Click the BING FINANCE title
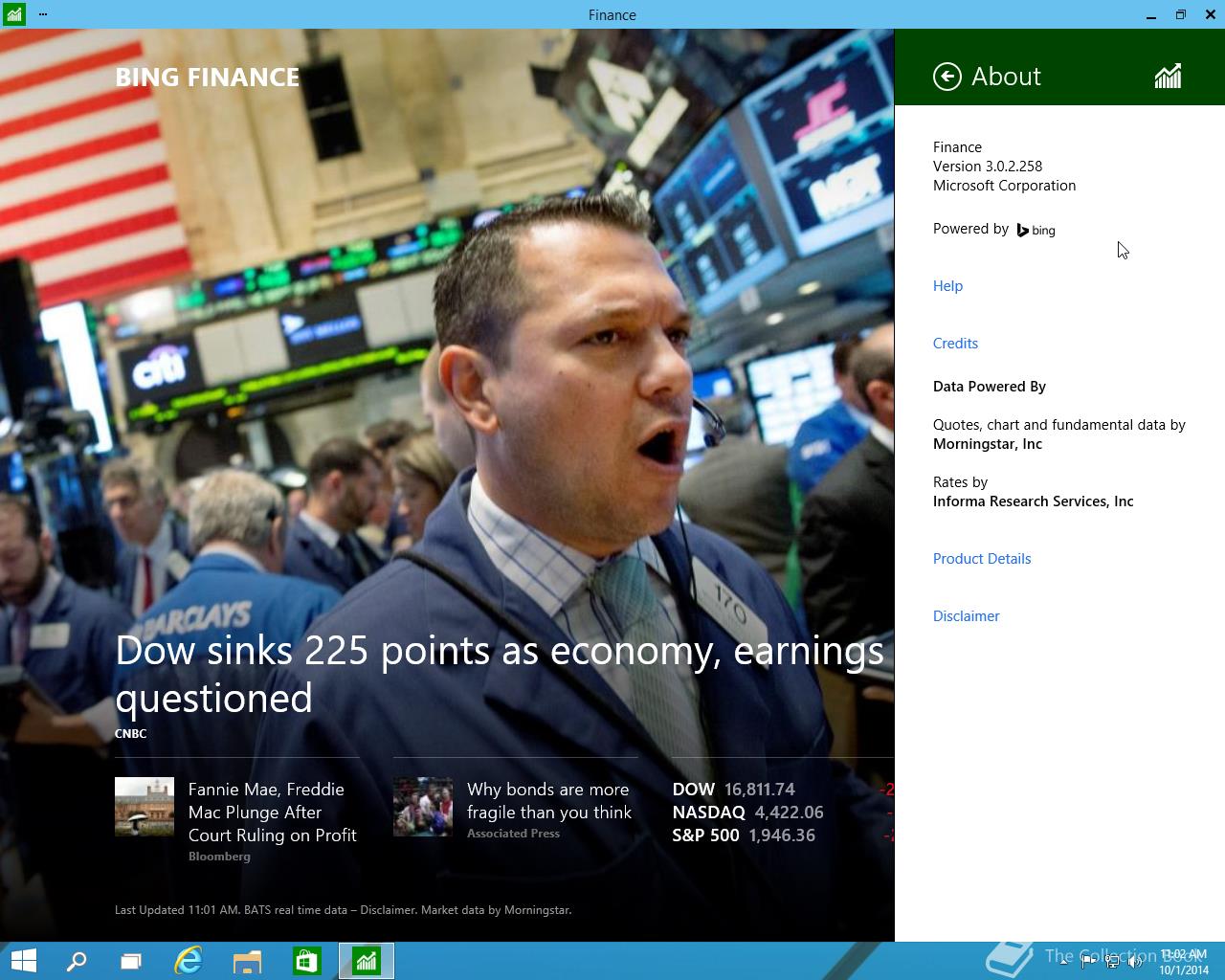1225x980 pixels. pos(208,78)
